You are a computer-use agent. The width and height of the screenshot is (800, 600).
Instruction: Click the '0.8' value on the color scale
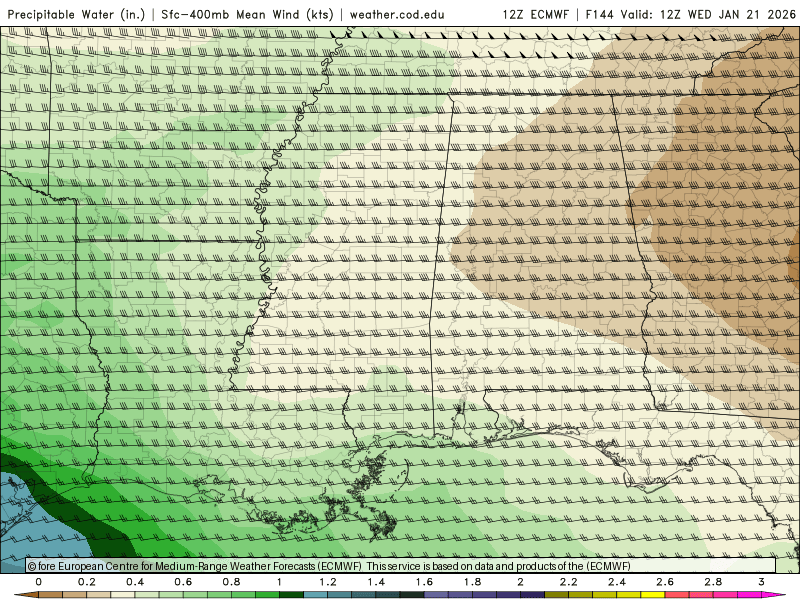pyautogui.click(x=232, y=582)
